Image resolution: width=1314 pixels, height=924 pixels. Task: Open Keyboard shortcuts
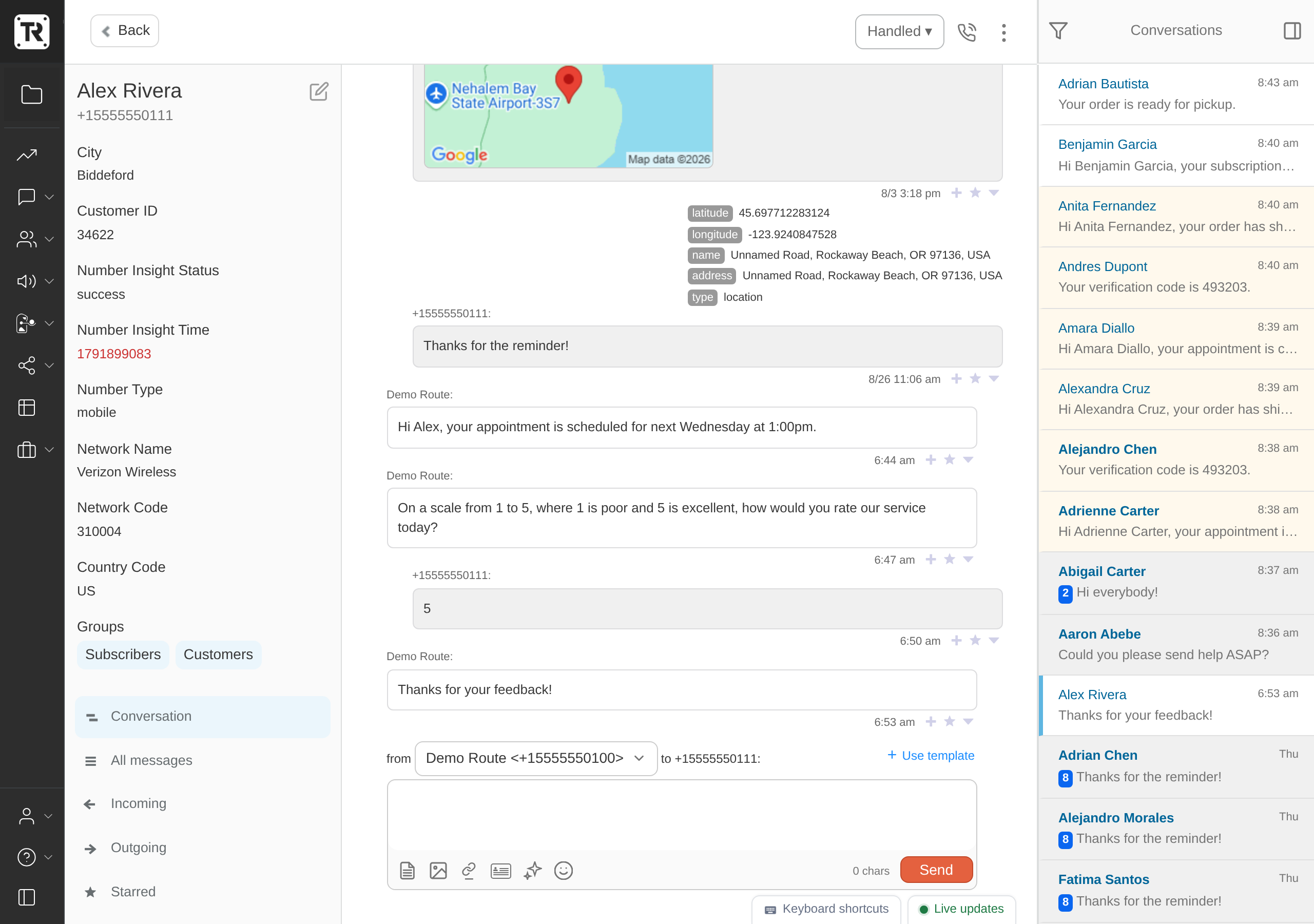826,909
